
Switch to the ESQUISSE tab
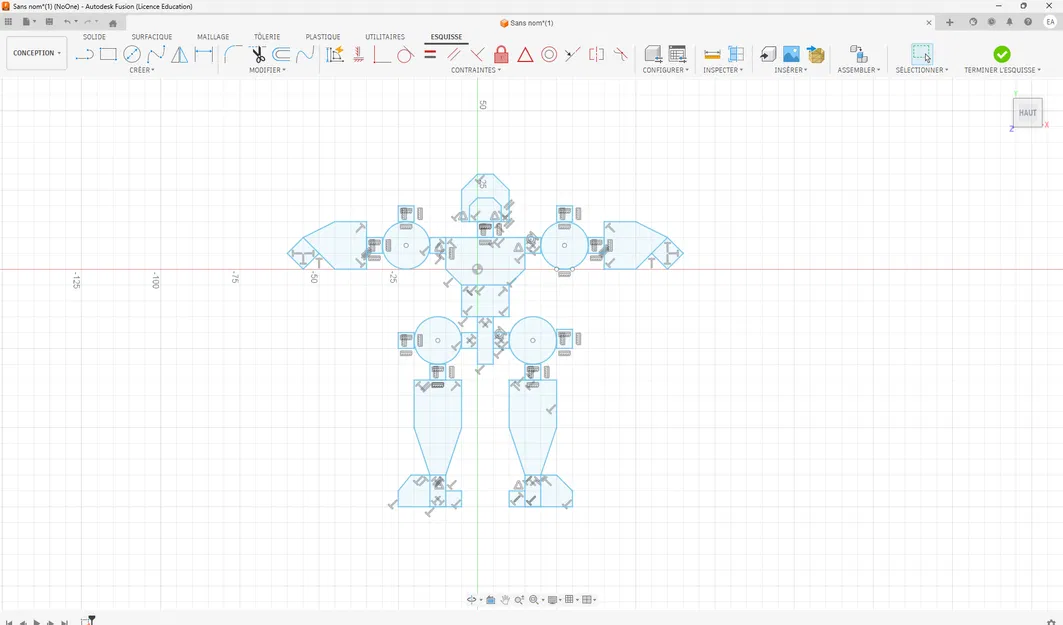coord(446,37)
